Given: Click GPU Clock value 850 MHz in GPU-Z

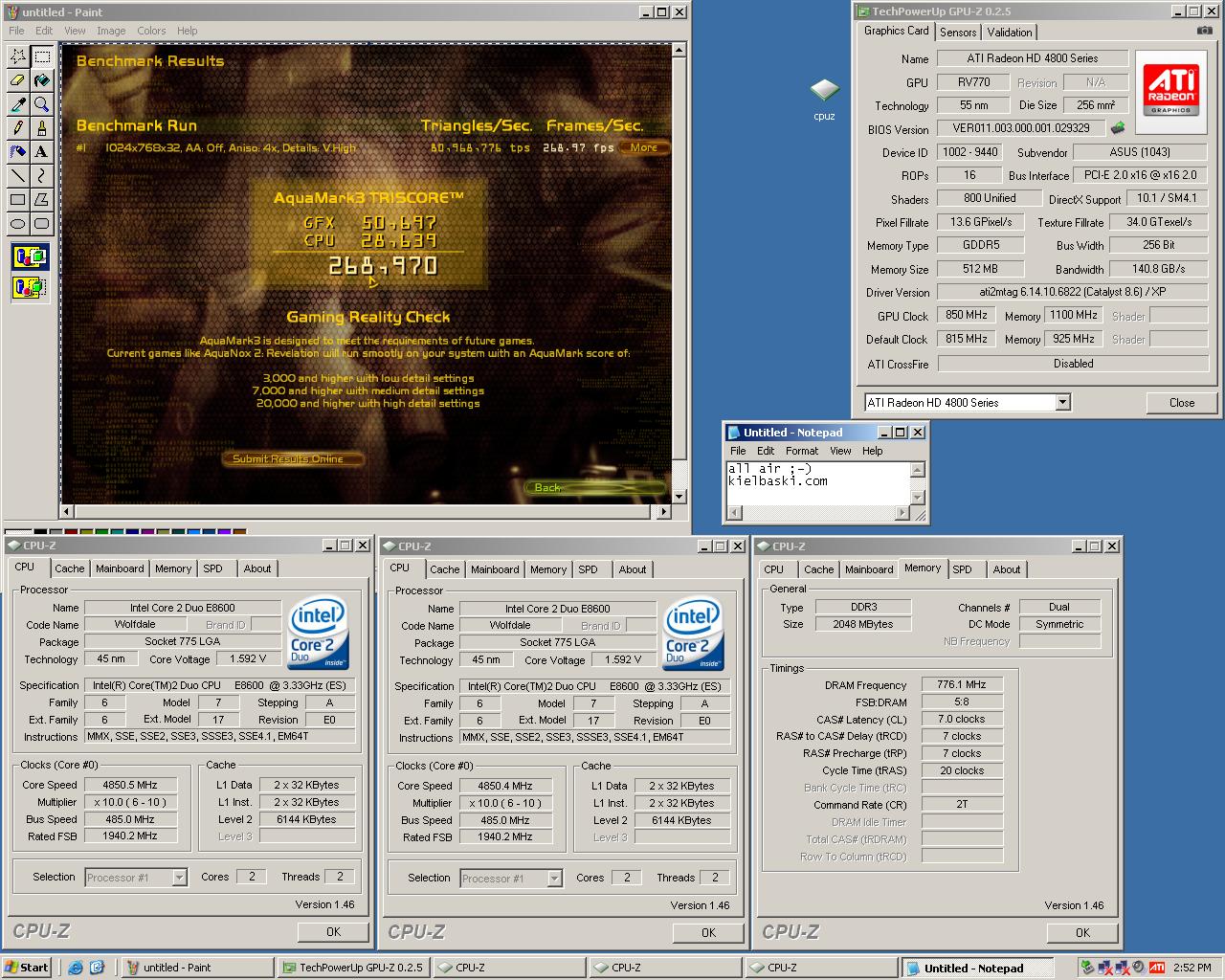Looking at the screenshot, I should coord(966,315).
